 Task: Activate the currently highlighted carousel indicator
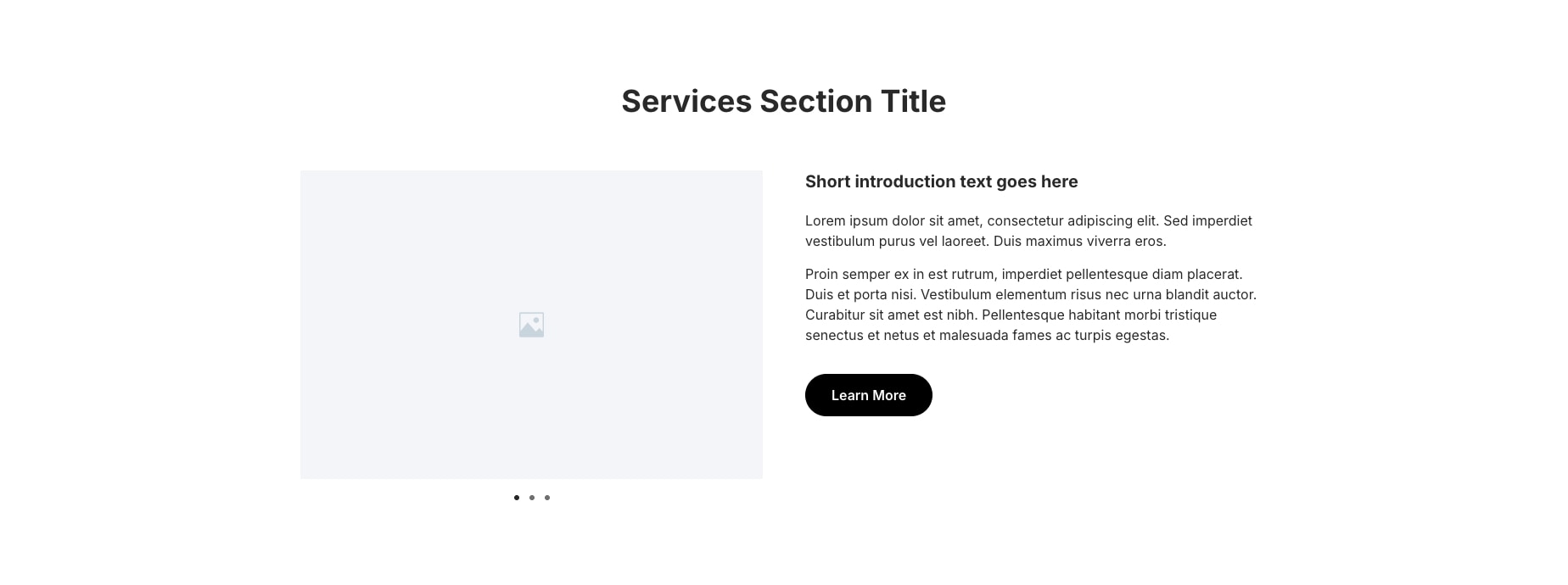517,498
